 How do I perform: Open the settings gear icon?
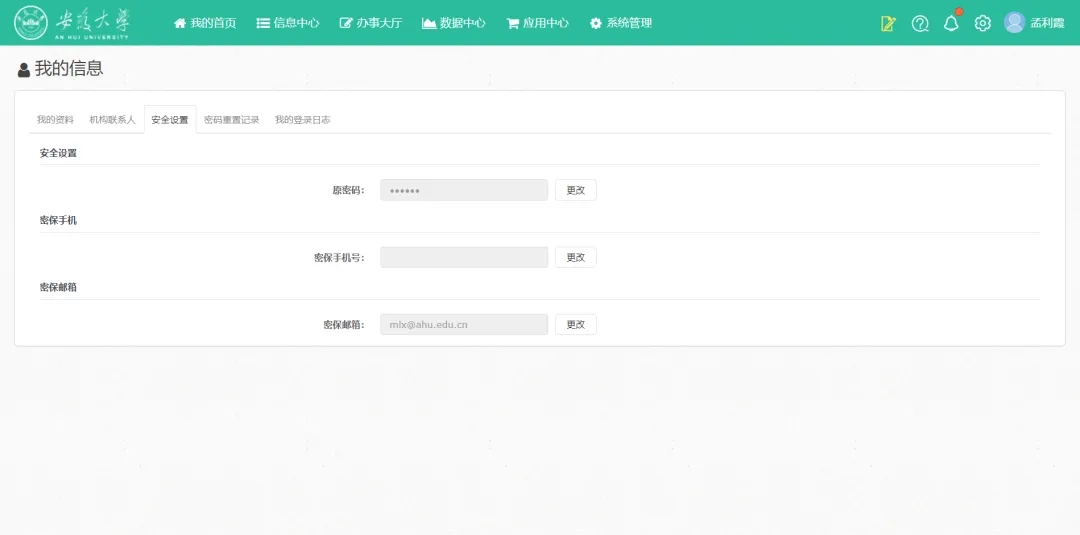(x=983, y=23)
